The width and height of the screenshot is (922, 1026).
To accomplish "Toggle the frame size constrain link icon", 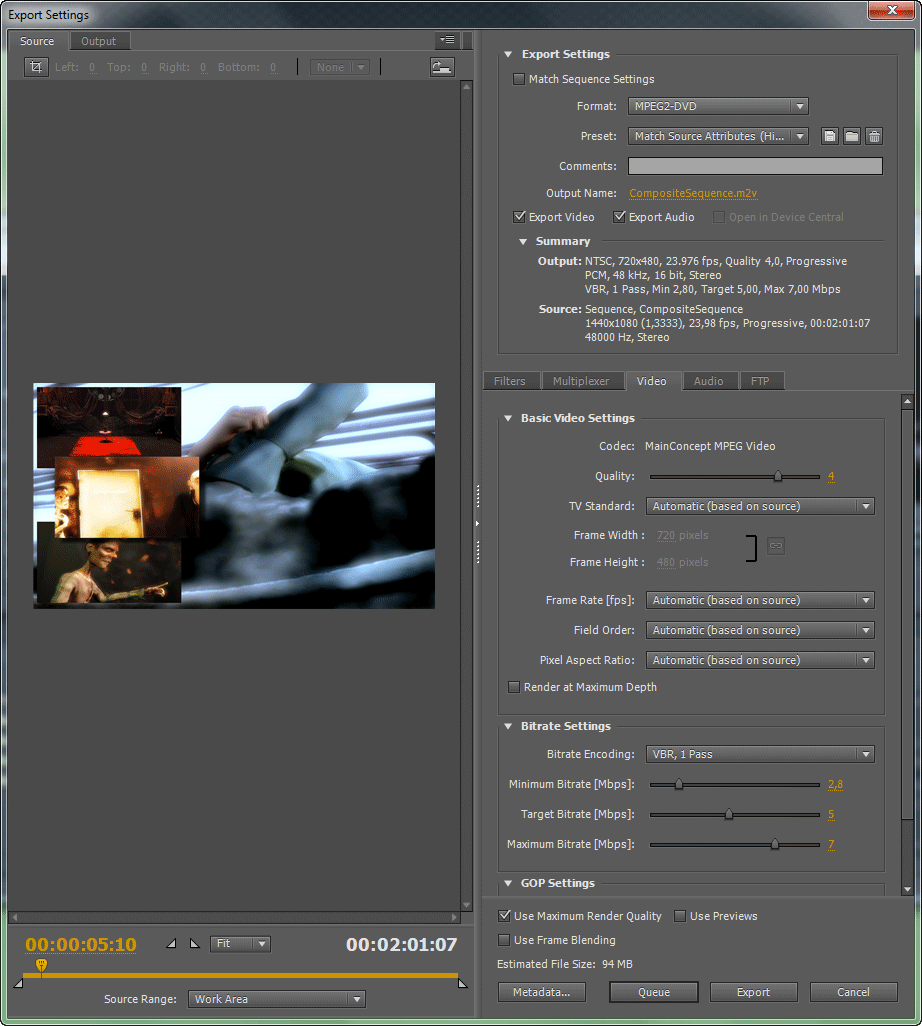I will [x=776, y=546].
